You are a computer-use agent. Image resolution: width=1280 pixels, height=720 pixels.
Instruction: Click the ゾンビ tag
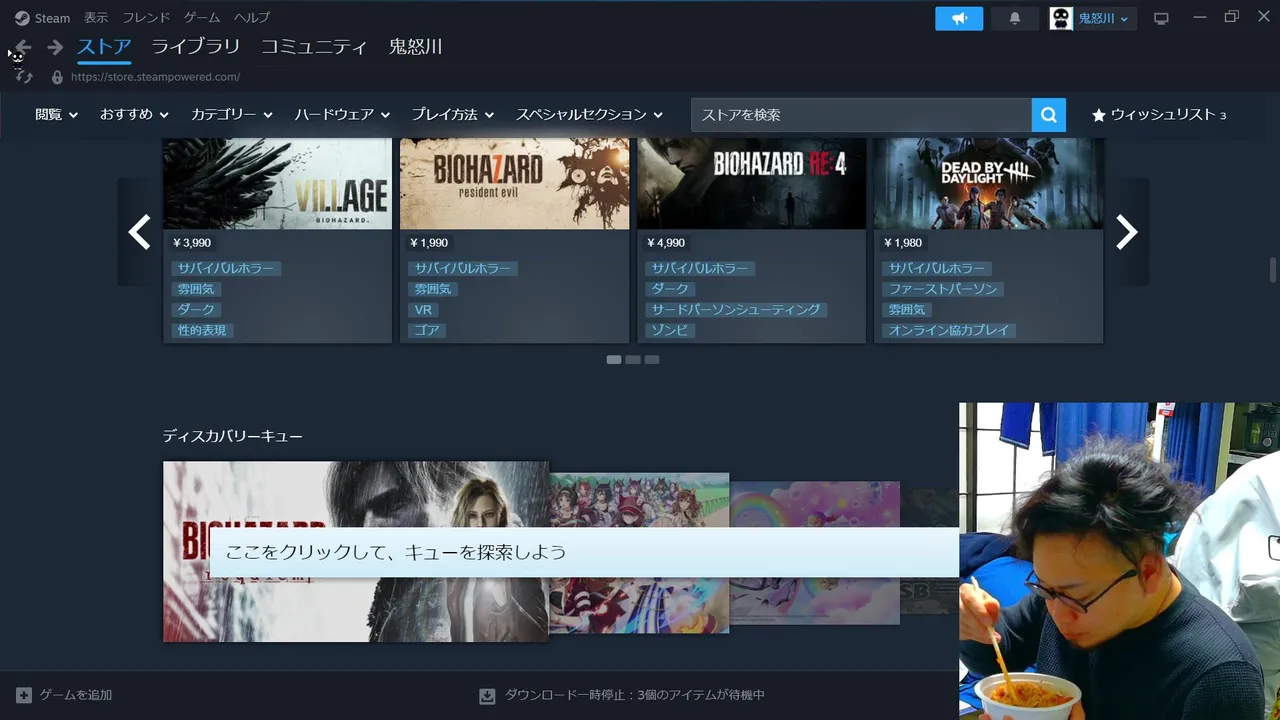[x=669, y=330]
